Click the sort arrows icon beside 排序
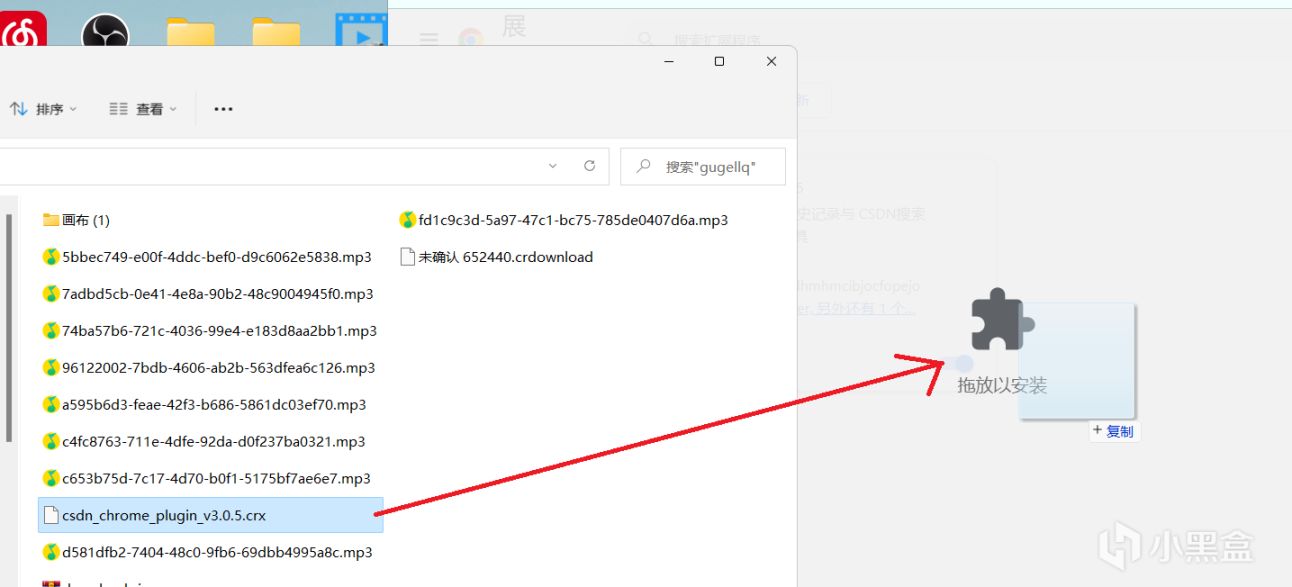 (x=19, y=109)
